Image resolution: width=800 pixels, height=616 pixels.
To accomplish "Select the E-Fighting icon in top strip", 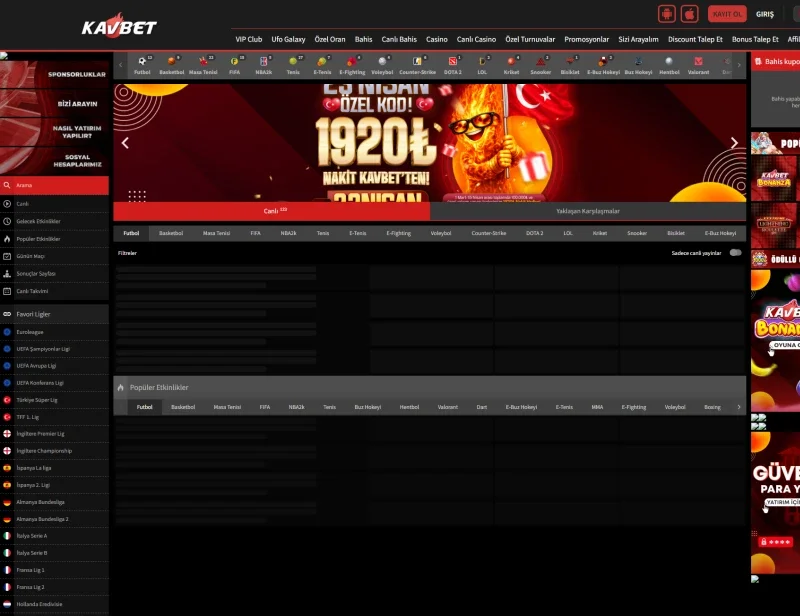I will [352, 61].
